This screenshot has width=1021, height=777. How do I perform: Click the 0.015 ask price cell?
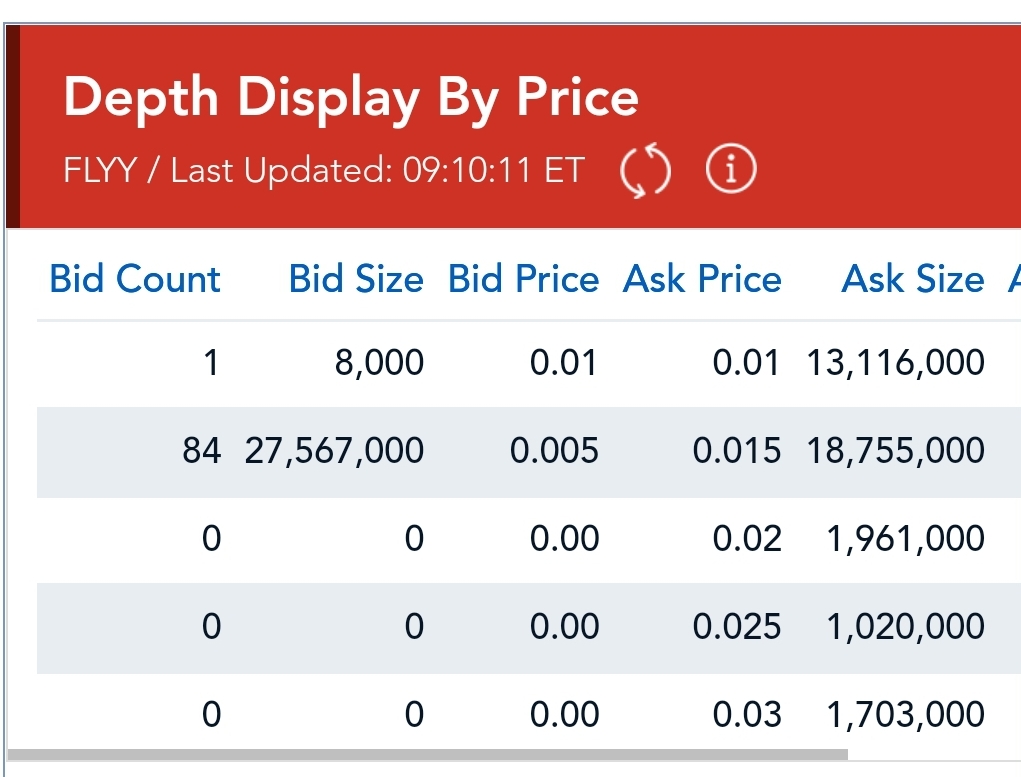pos(736,451)
